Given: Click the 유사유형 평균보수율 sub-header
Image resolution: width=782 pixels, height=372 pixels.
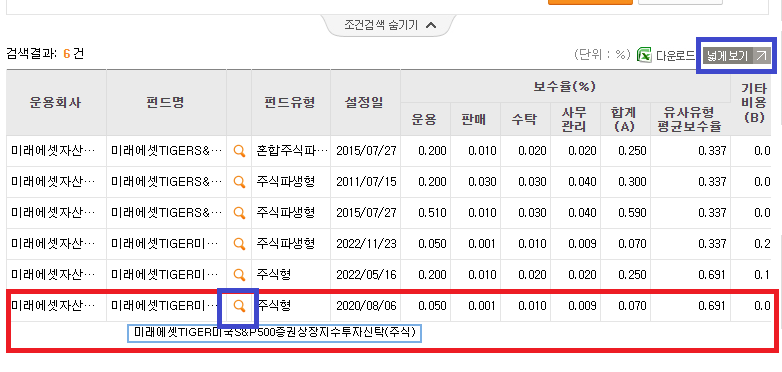Looking at the screenshot, I should click(690, 119).
